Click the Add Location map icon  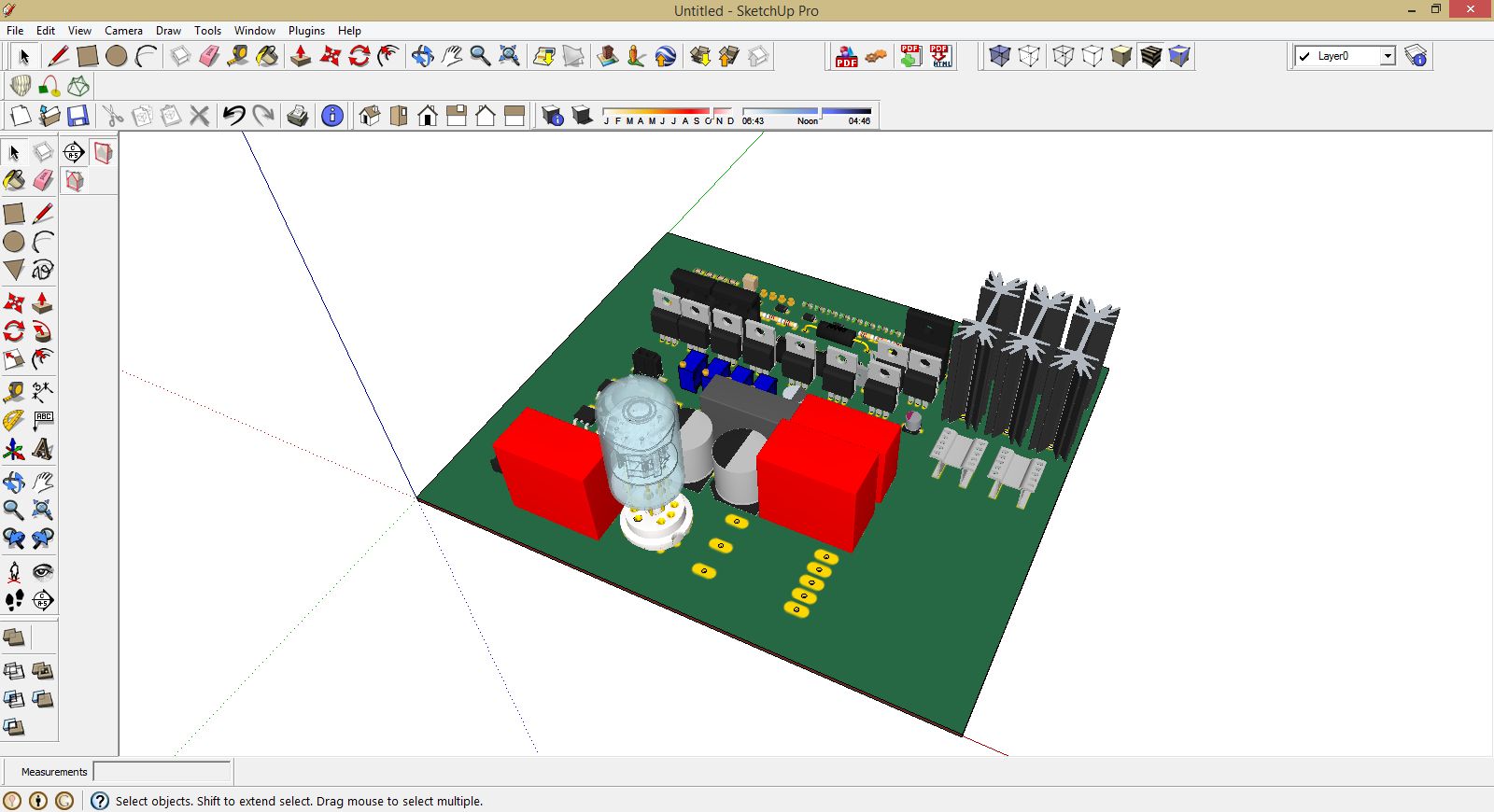544,56
